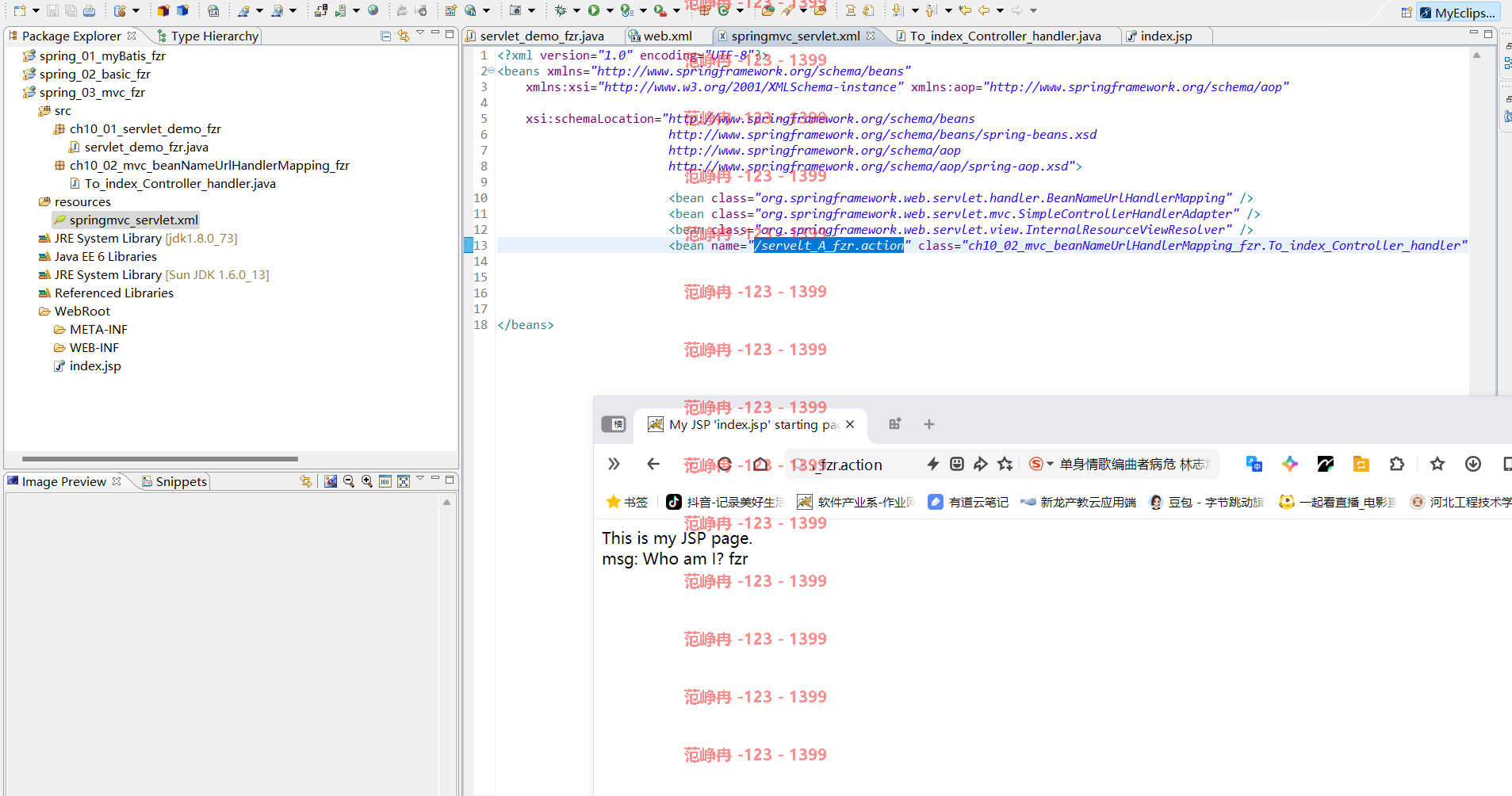1512x796 pixels.
Task: Open the Debug button dropdown arrow
Action: click(x=576, y=10)
